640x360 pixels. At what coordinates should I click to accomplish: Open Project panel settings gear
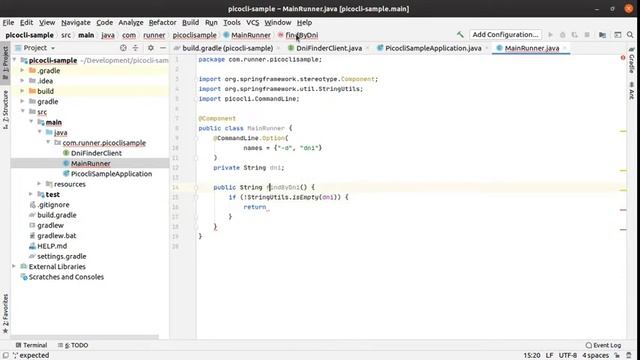151,48
